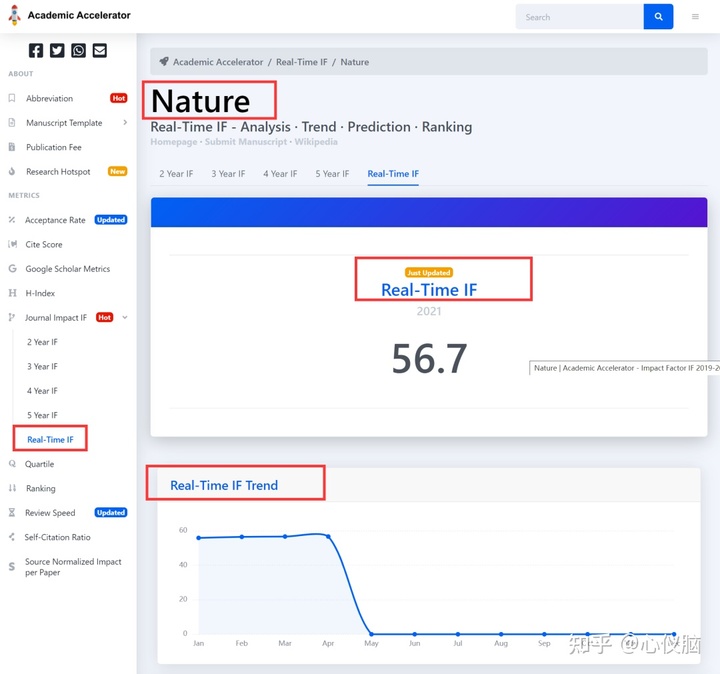
Task: Open Cite Score in the sidebar
Action: (x=44, y=244)
